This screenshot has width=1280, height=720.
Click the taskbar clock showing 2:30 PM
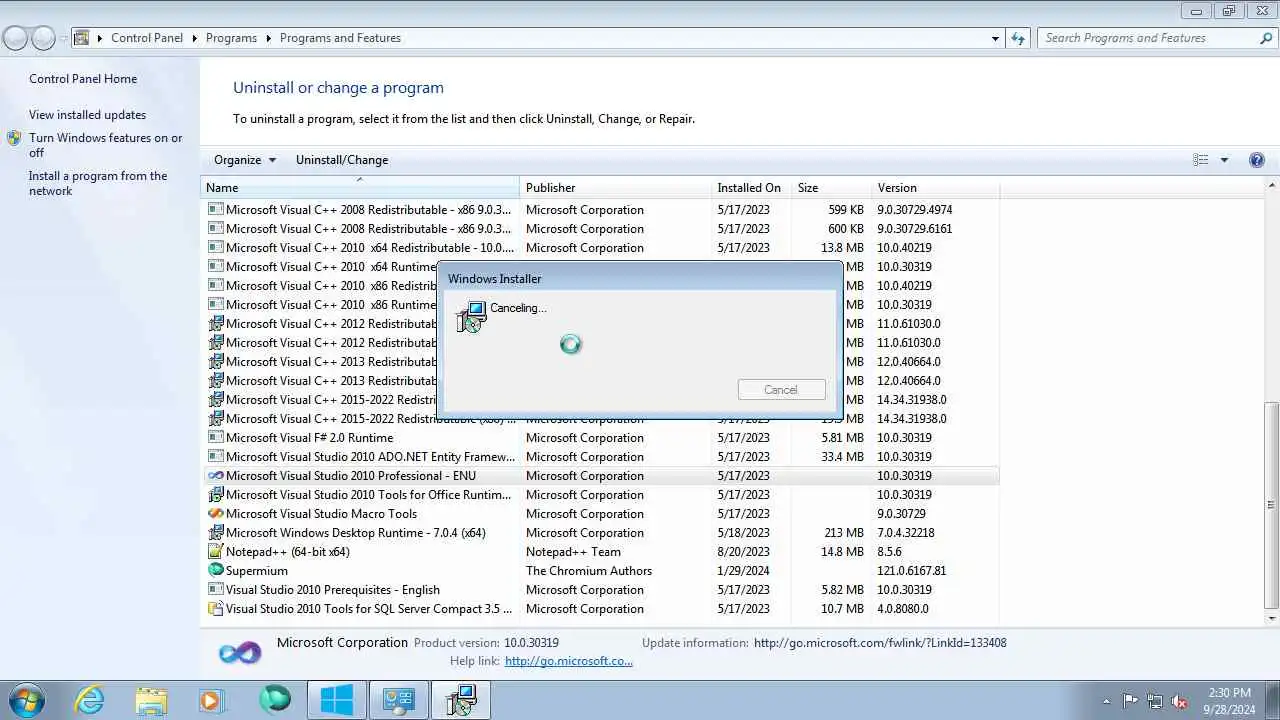(x=1229, y=701)
